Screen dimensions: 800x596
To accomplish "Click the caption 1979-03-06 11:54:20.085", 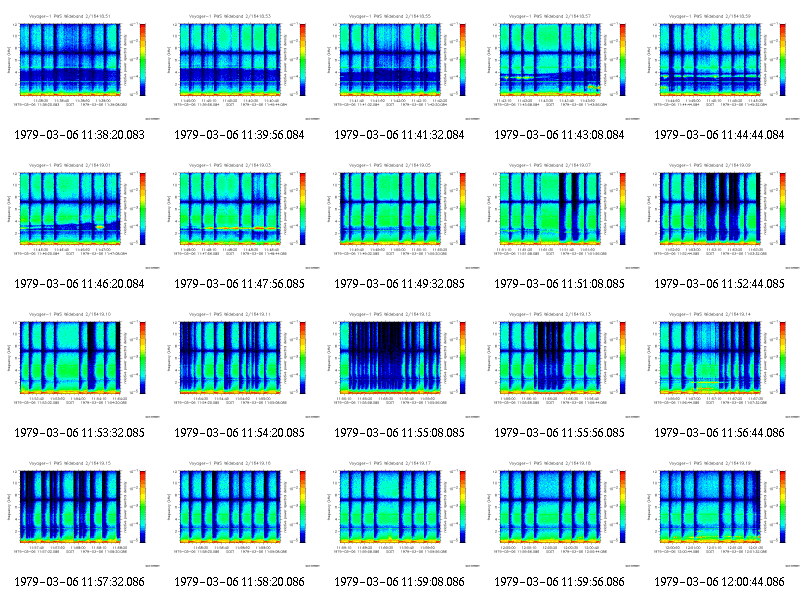I will [x=239, y=433].
